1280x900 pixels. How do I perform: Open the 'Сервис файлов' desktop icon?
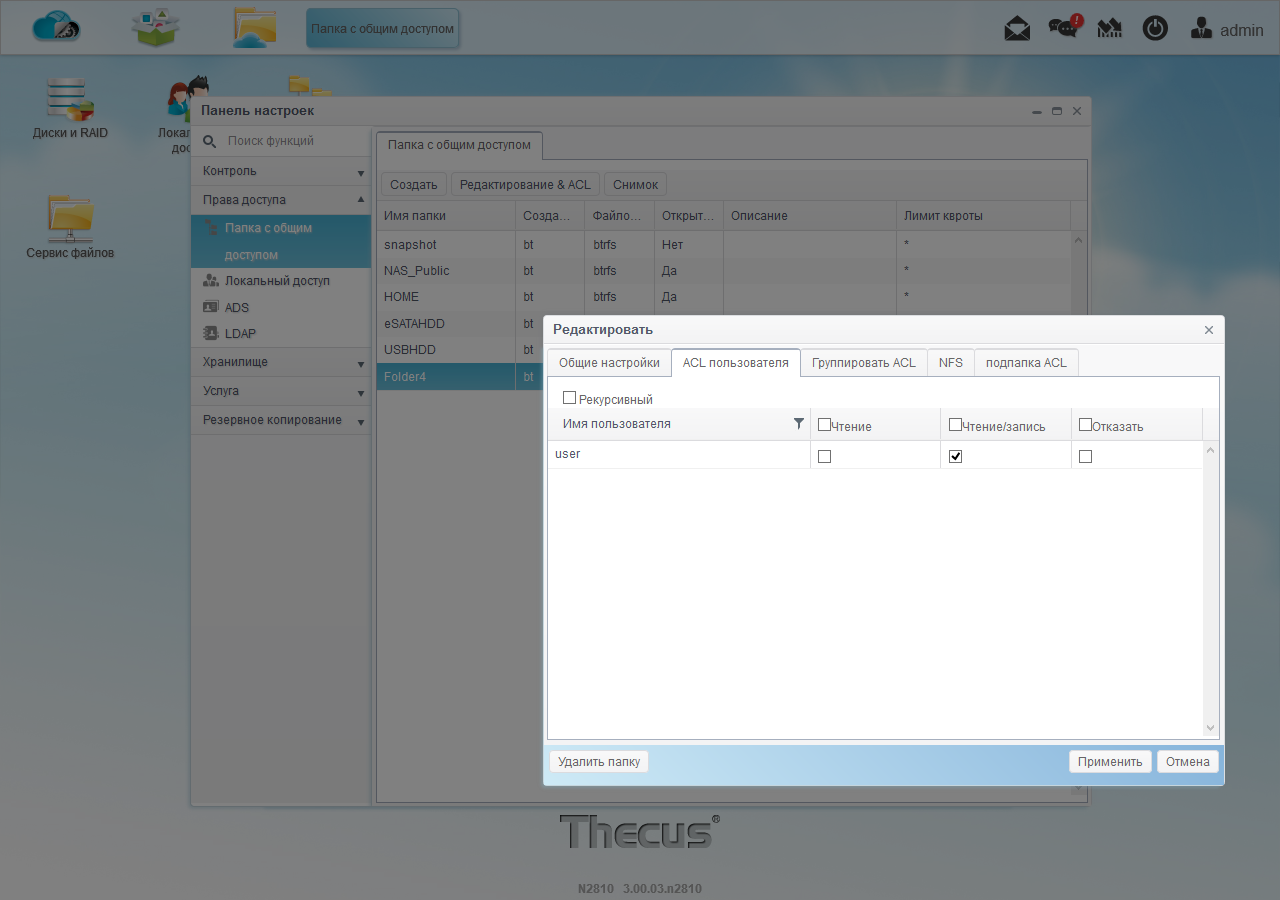(x=70, y=228)
